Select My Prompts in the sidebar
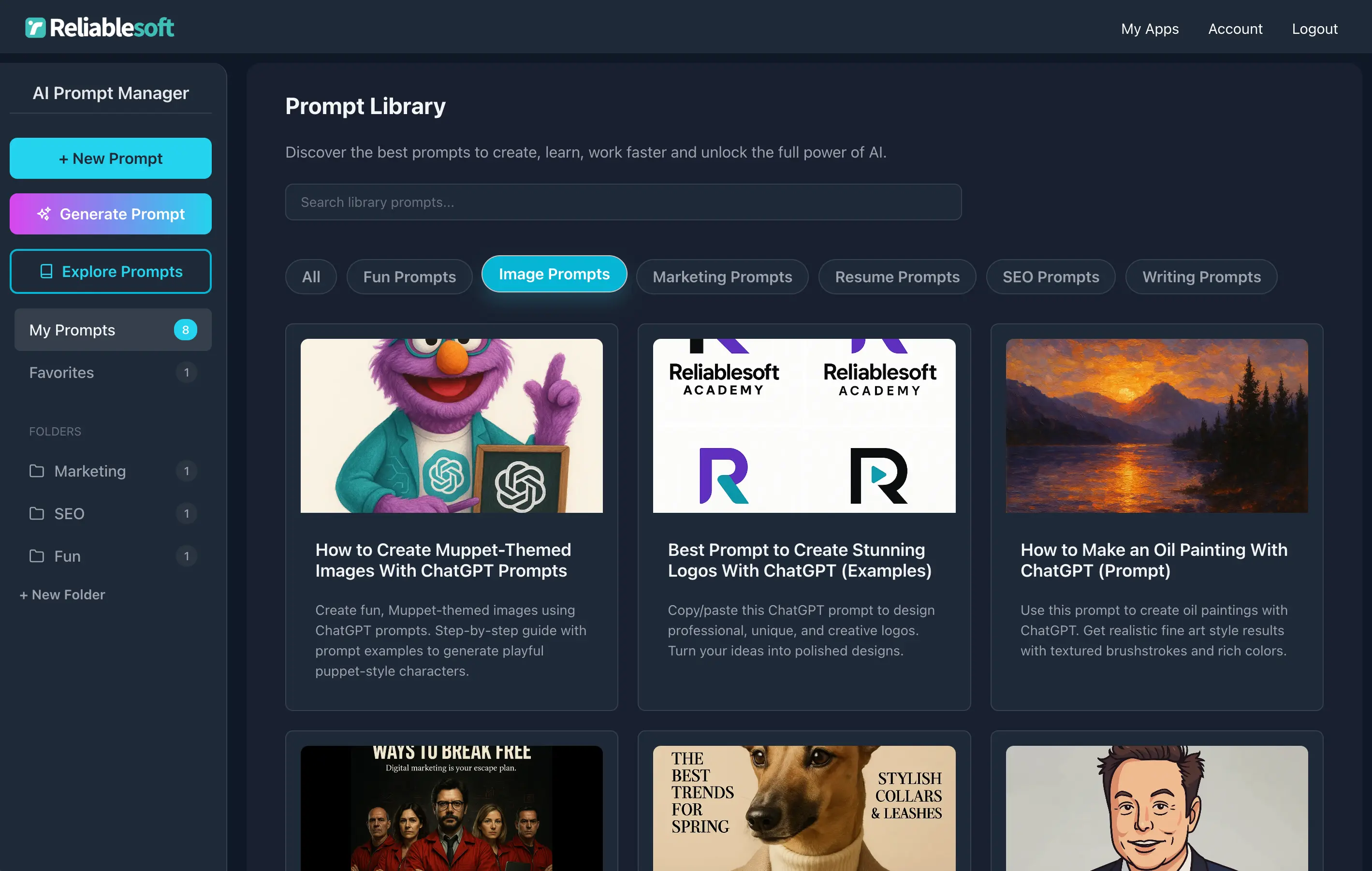This screenshot has height=871, width=1372. [113, 330]
